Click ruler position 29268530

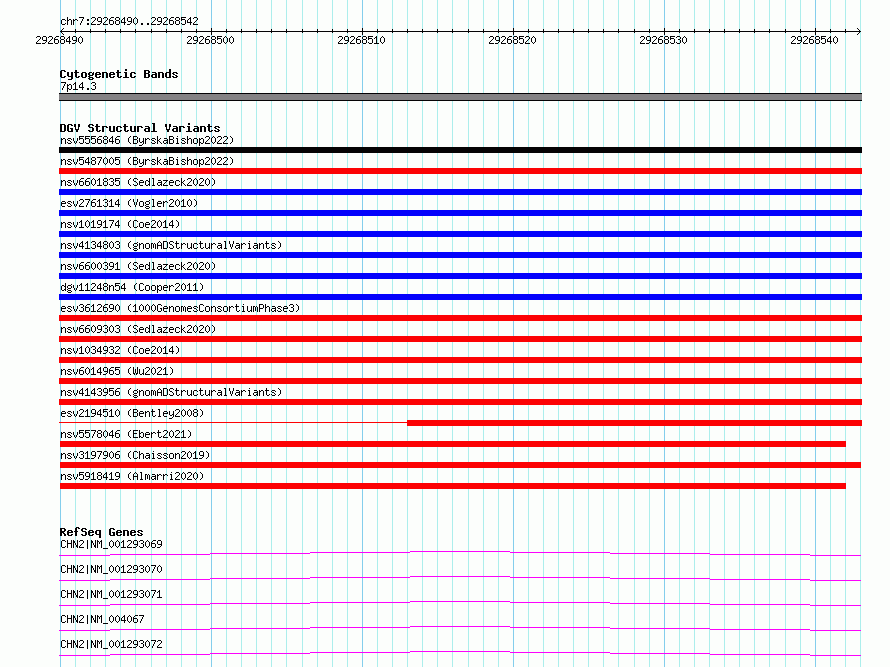(x=664, y=40)
